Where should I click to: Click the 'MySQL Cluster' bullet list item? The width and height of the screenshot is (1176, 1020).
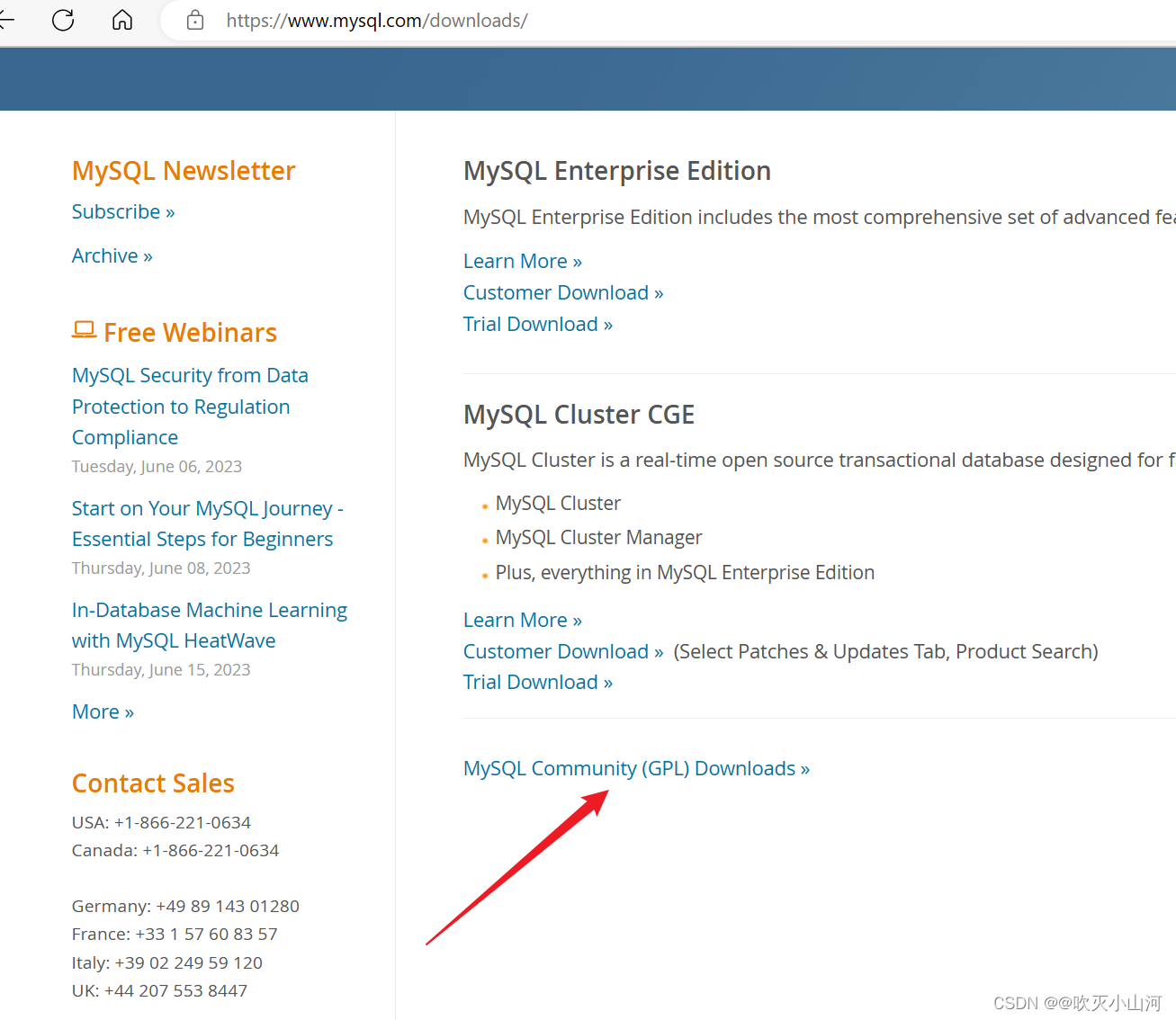click(x=558, y=504)
